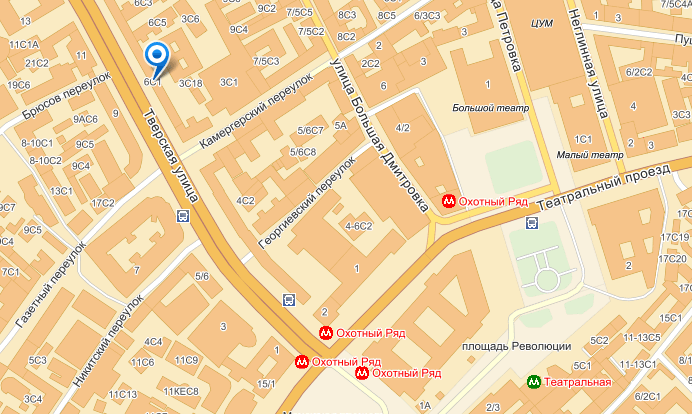Click the площадь Революции label
The width and height of the screenshot is (692, 414).
coord(516,346)
